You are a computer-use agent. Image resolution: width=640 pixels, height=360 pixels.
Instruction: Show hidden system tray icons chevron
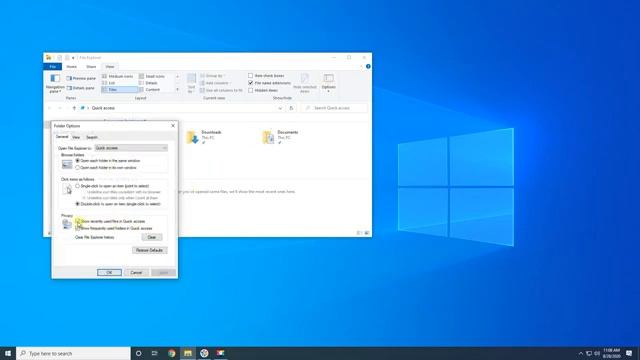pyautogui.click(x=581, y=353)
